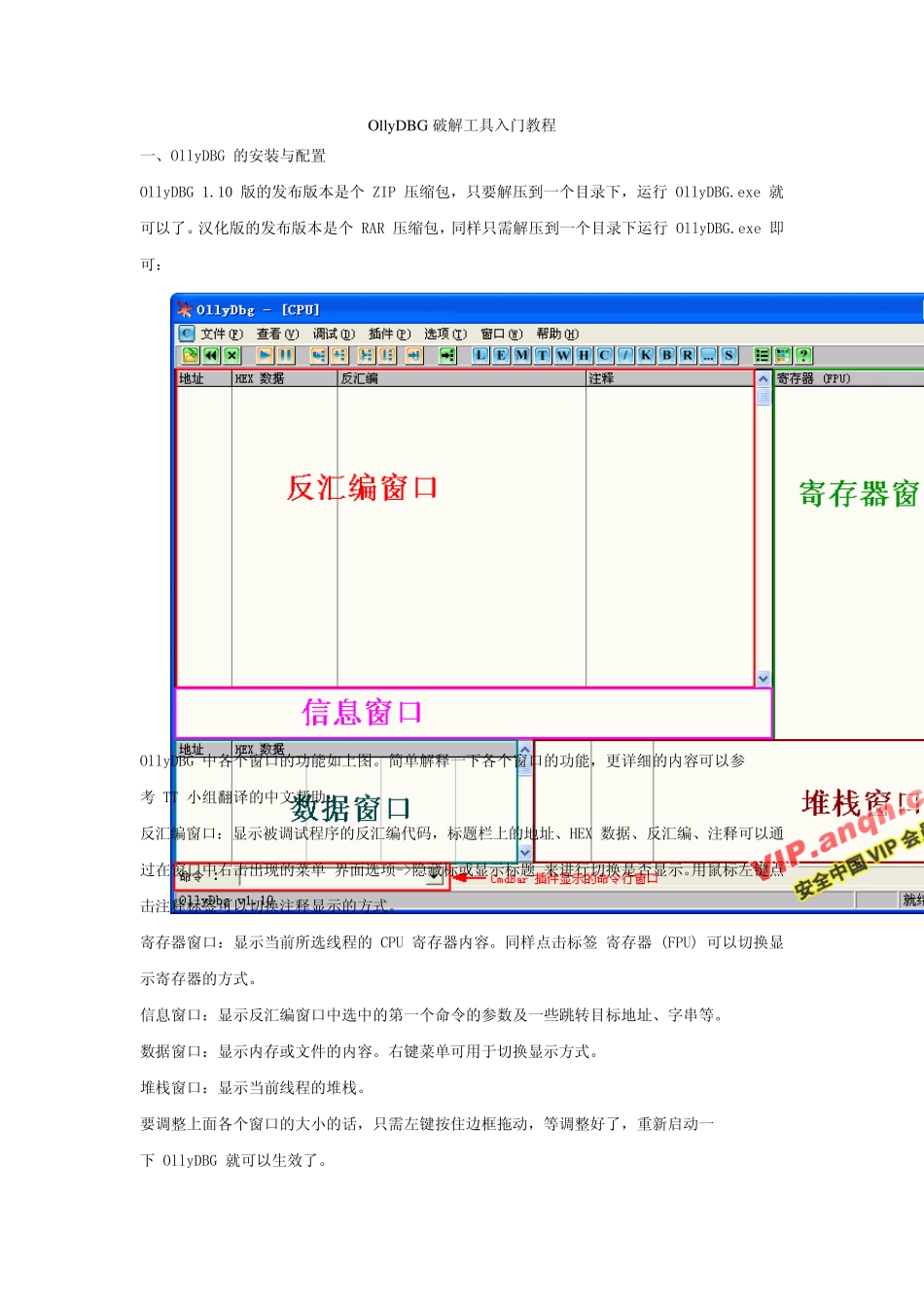This screenshot has width=924, height=1307.
Task: Run the program with the play icon
Action: (x=266, y=355)
